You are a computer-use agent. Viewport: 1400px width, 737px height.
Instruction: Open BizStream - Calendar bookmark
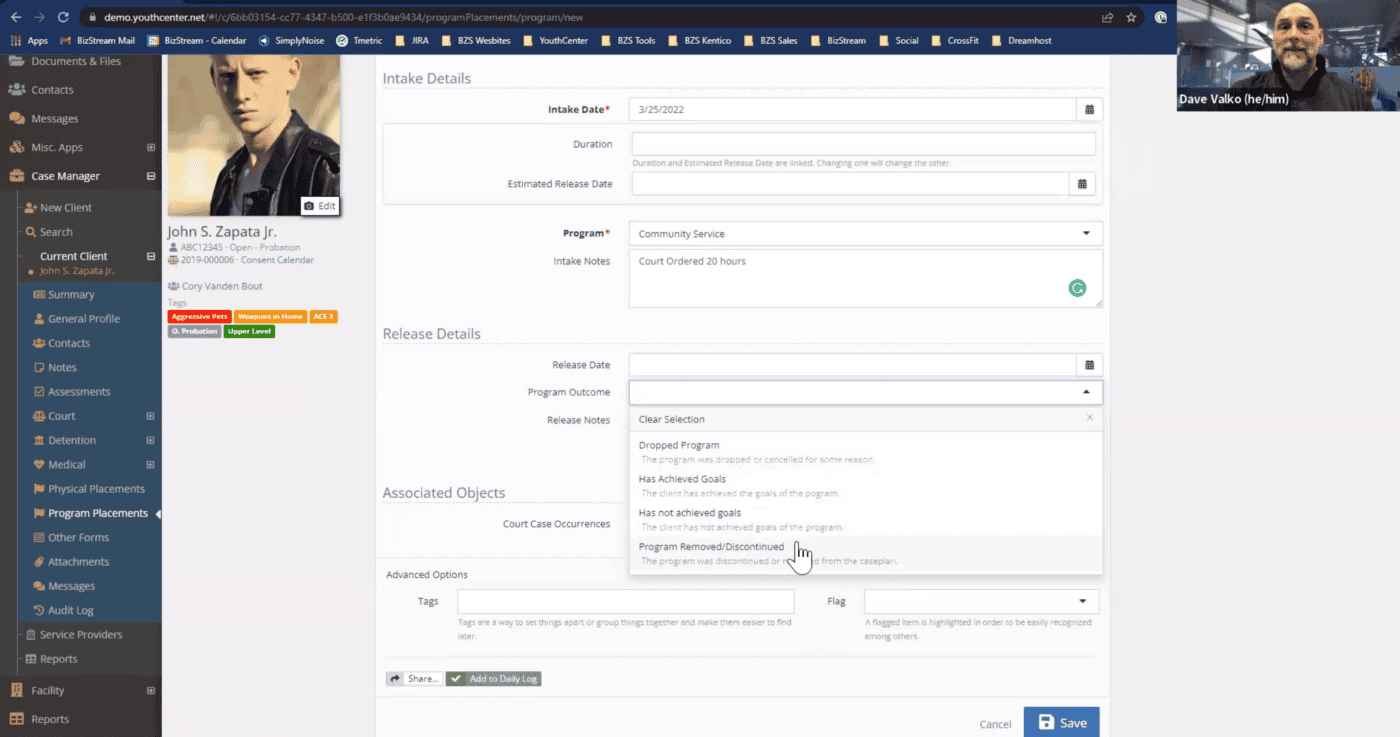pyautogui.click(x=197, y=41)
